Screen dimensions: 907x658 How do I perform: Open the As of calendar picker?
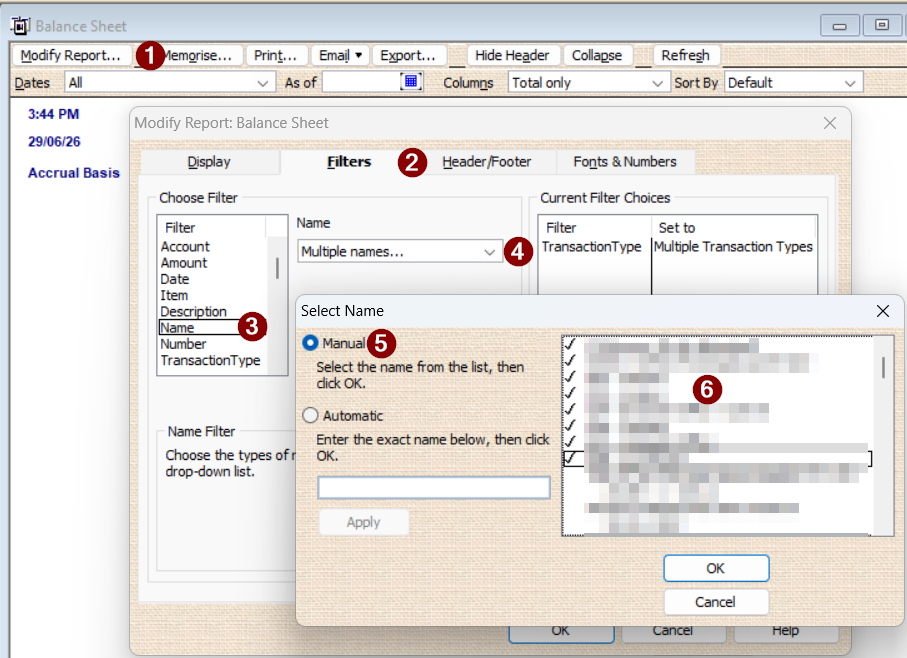pyautogui.click(x=411, y=82)
